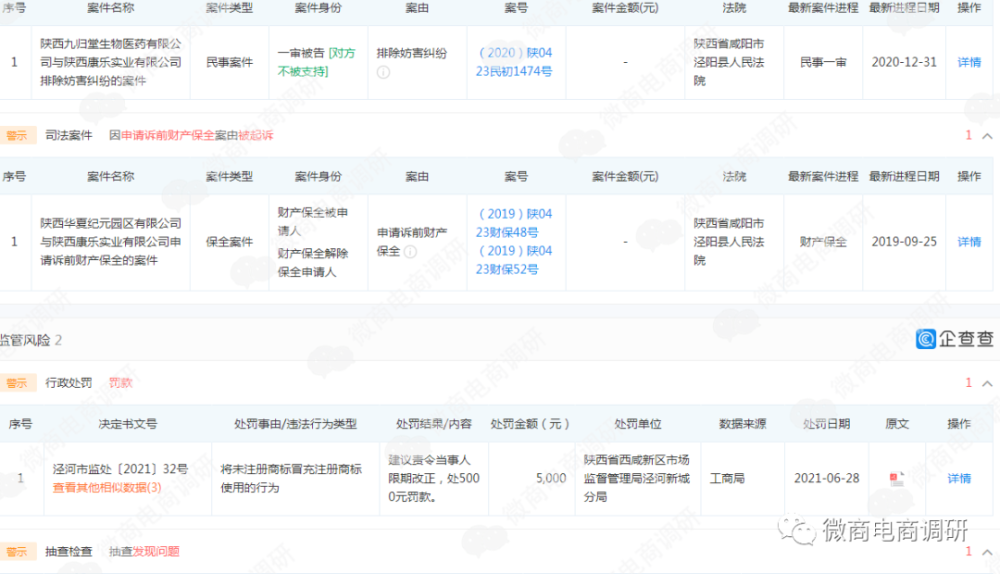Click the 企查查 logo
The width and height of the screenshot is (1000, 574).
955,339
